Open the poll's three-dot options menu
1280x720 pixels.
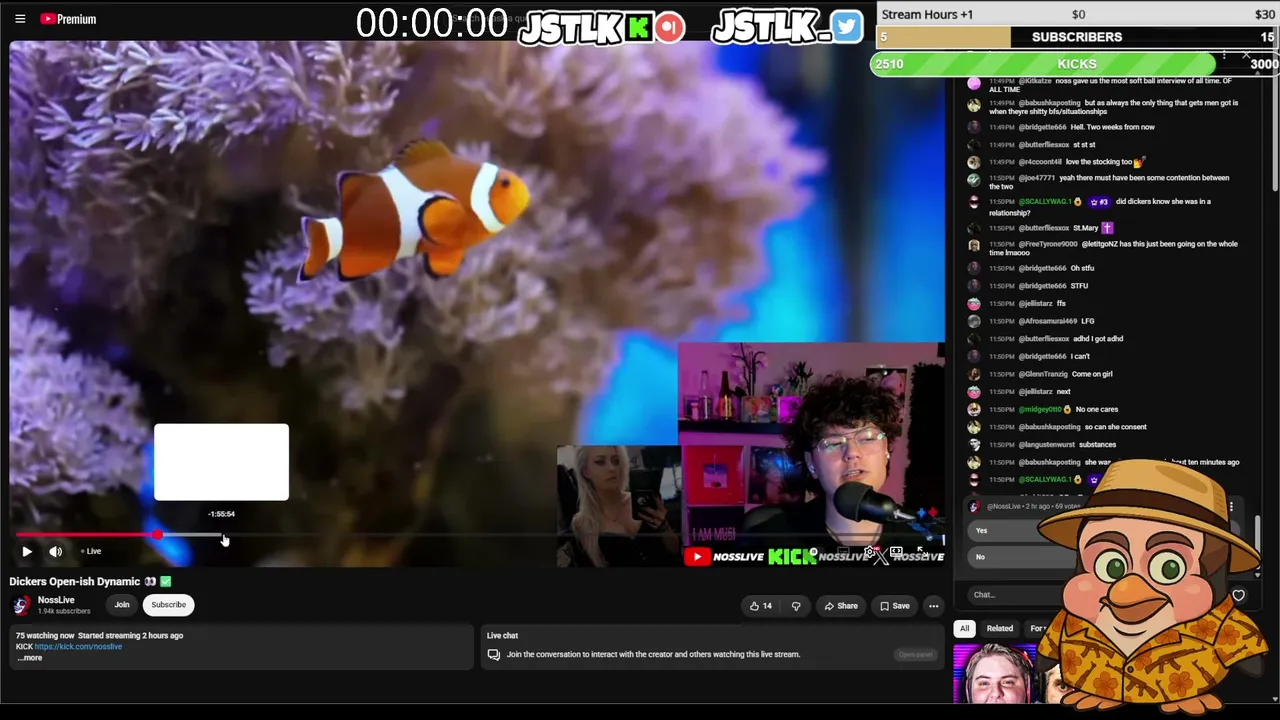pyautogui.click(x=1231, y=507)
